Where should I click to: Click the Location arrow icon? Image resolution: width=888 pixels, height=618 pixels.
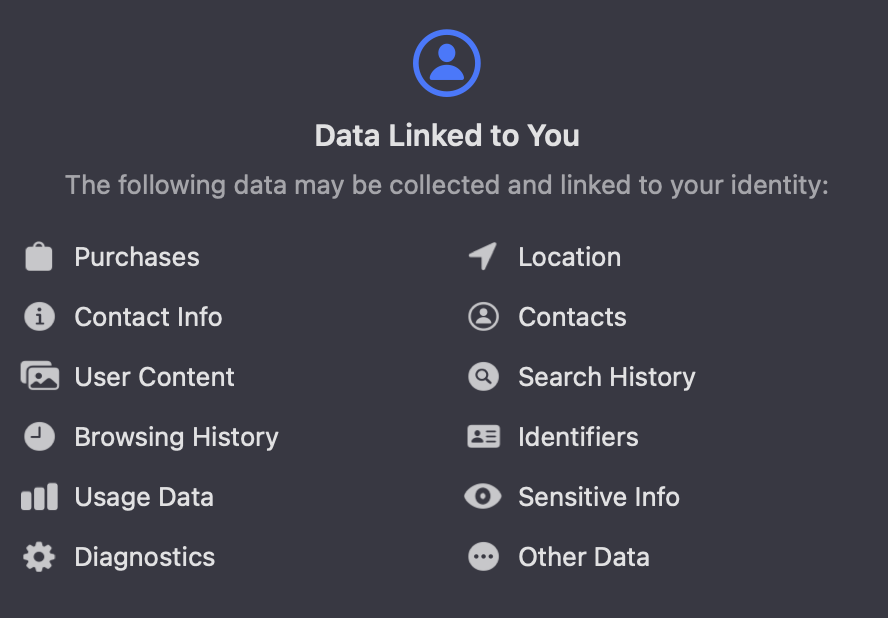click(x=483, y=257)
